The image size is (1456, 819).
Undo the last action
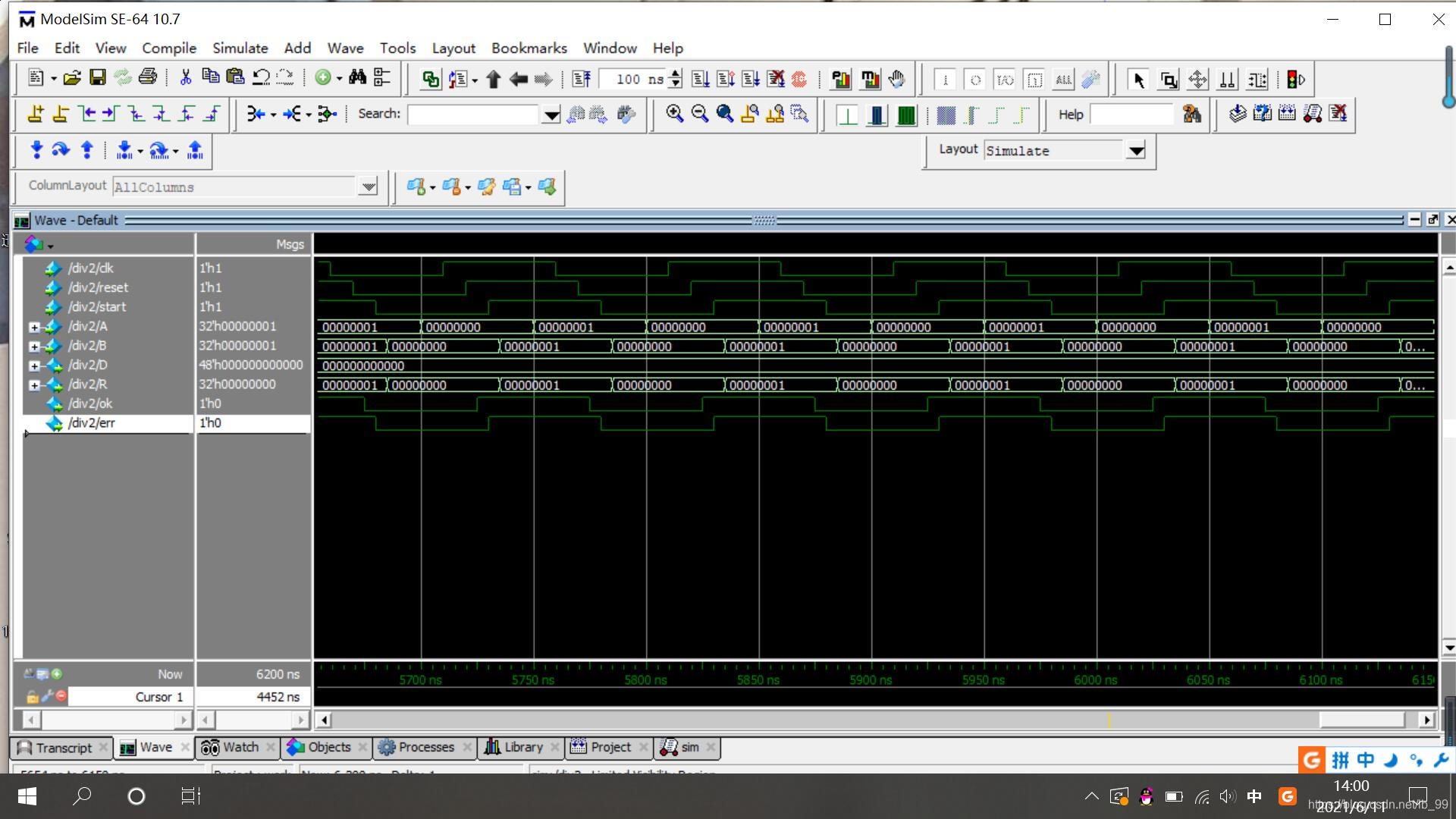tap(261, 78)
